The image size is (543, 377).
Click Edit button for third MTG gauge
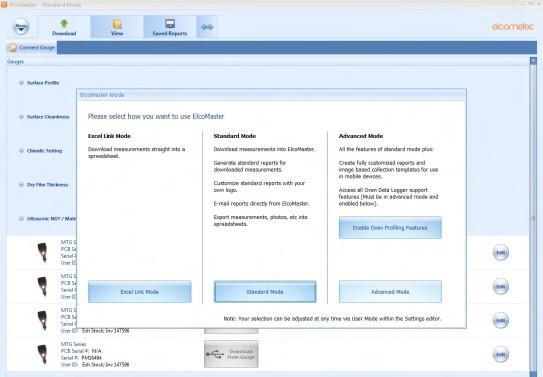pos(501,320)
